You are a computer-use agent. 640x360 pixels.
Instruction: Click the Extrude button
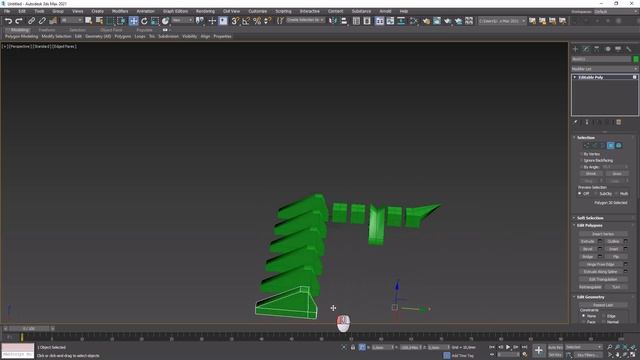(587, 241)
